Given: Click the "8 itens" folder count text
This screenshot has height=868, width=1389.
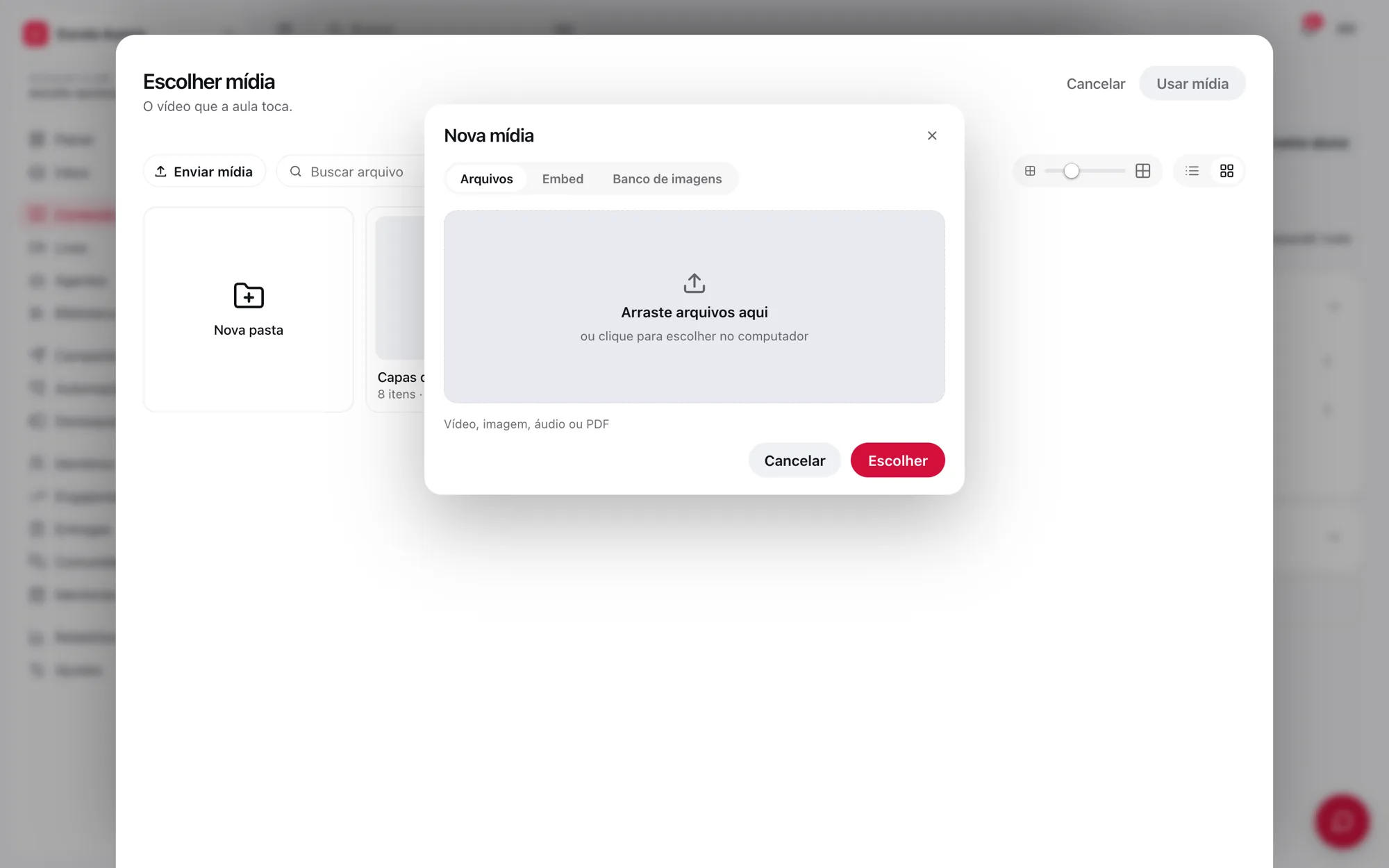Looking at the screenshot, I should point(397,394).
